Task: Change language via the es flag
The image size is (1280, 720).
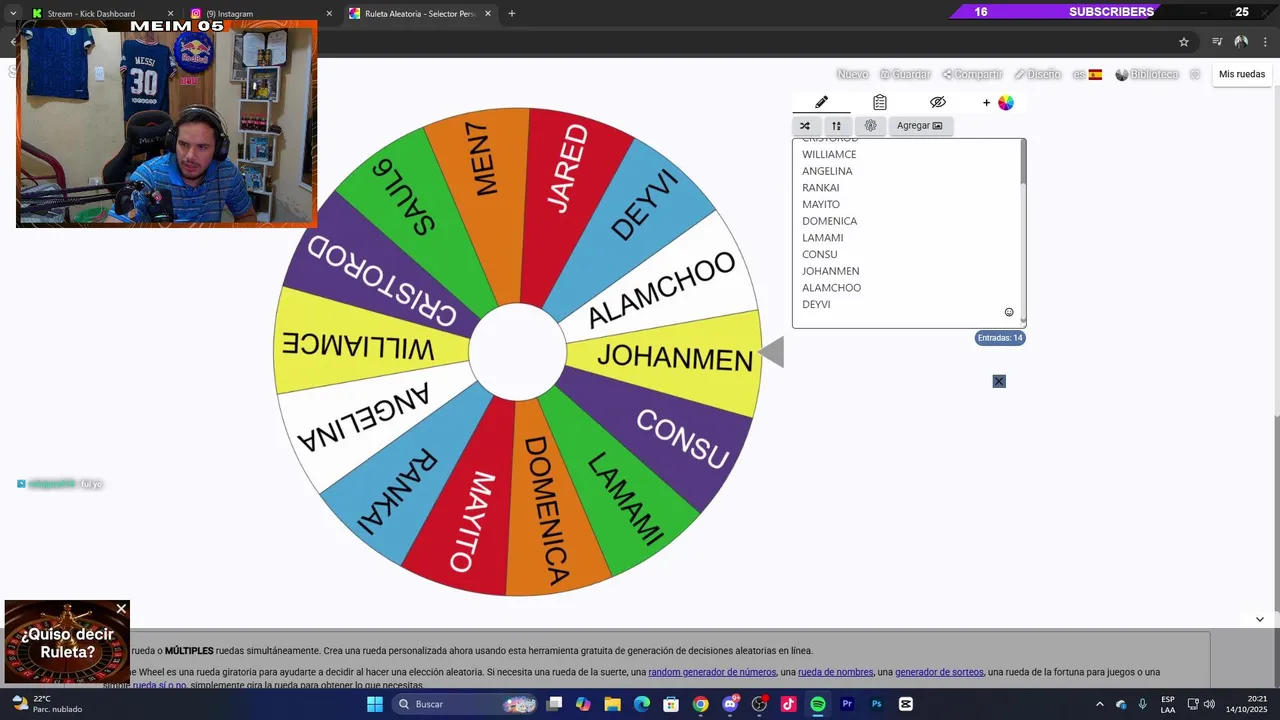Action: (1087, 74)
